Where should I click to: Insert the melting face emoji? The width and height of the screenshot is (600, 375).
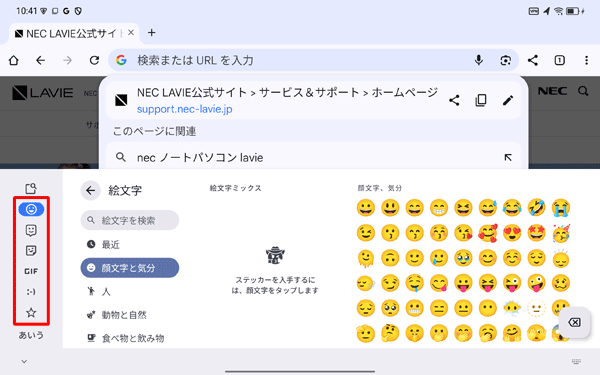click(x=366, y=258)
